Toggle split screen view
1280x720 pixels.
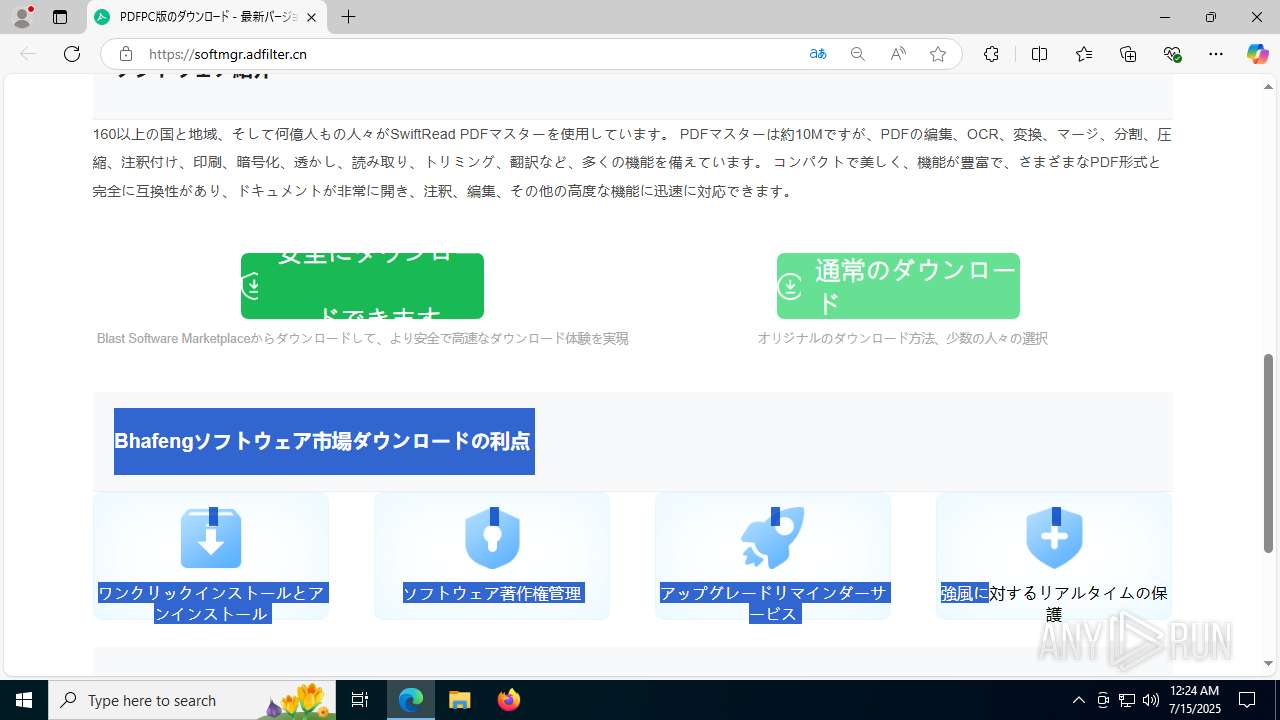point(1039,54)
